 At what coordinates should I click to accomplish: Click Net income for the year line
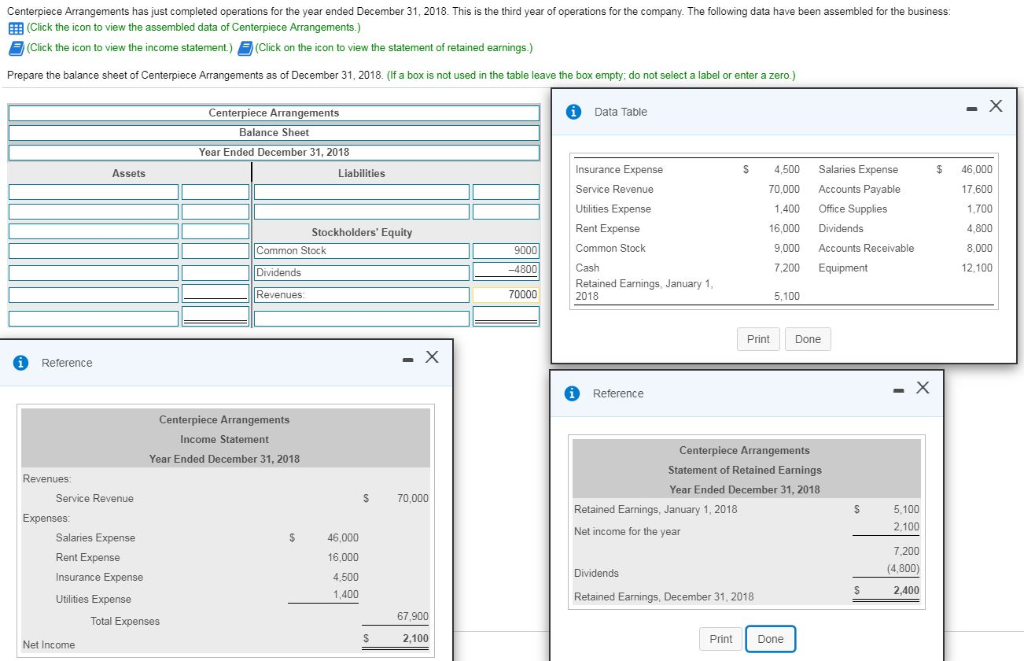(x=746, y=531)
